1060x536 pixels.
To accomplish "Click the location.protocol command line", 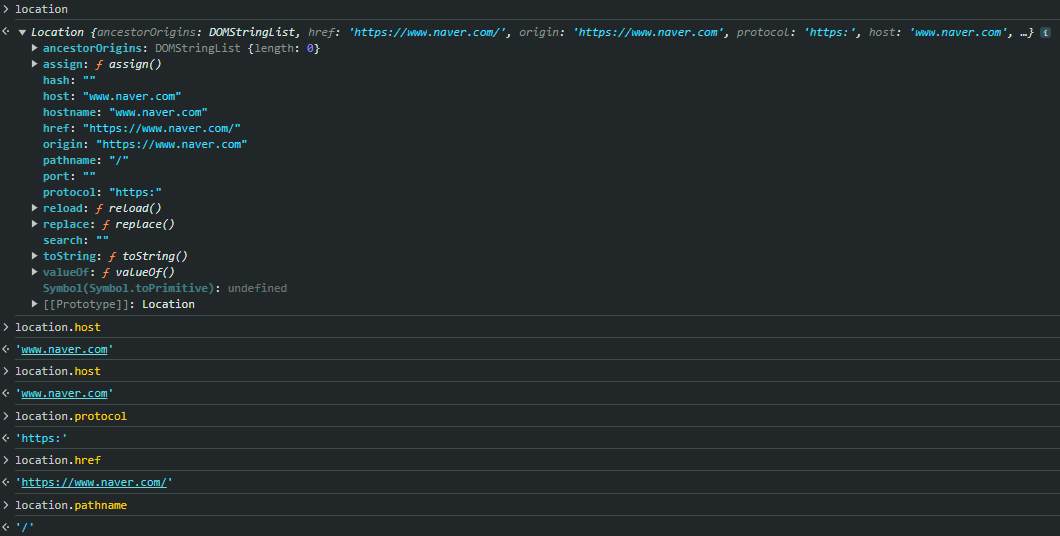I will tap(71, 416).
